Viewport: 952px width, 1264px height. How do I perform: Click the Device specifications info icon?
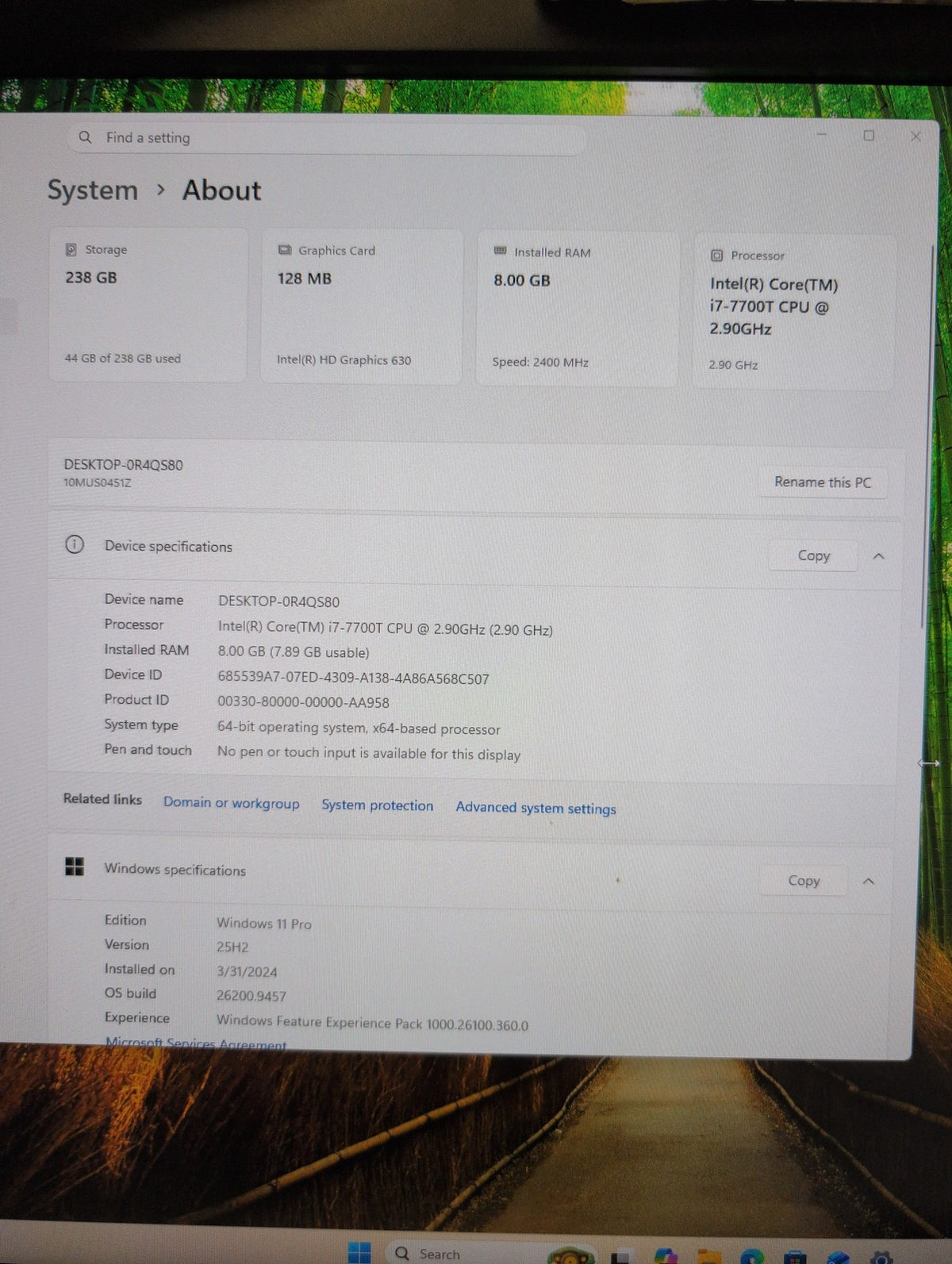click(x=75, y=544)
